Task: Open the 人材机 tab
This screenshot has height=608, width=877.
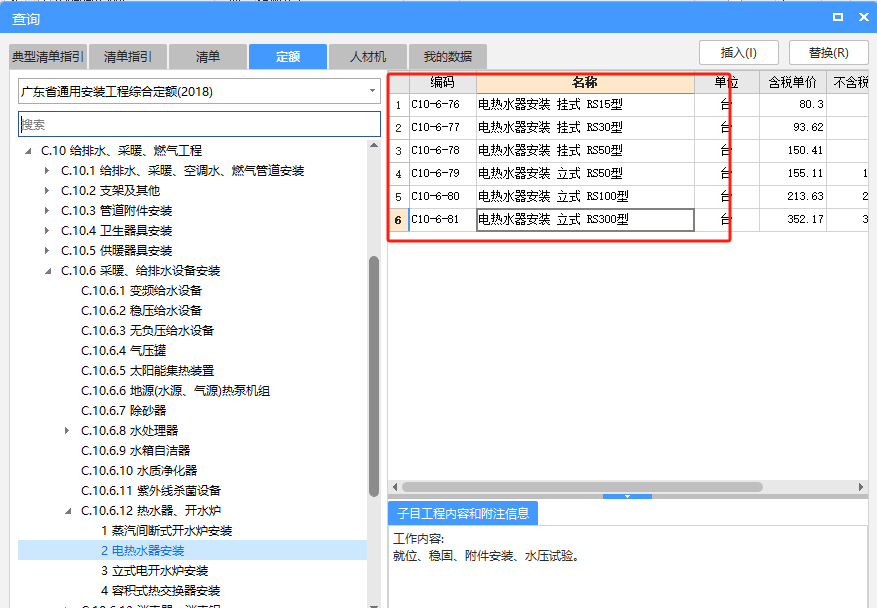Action: point(367,56)
